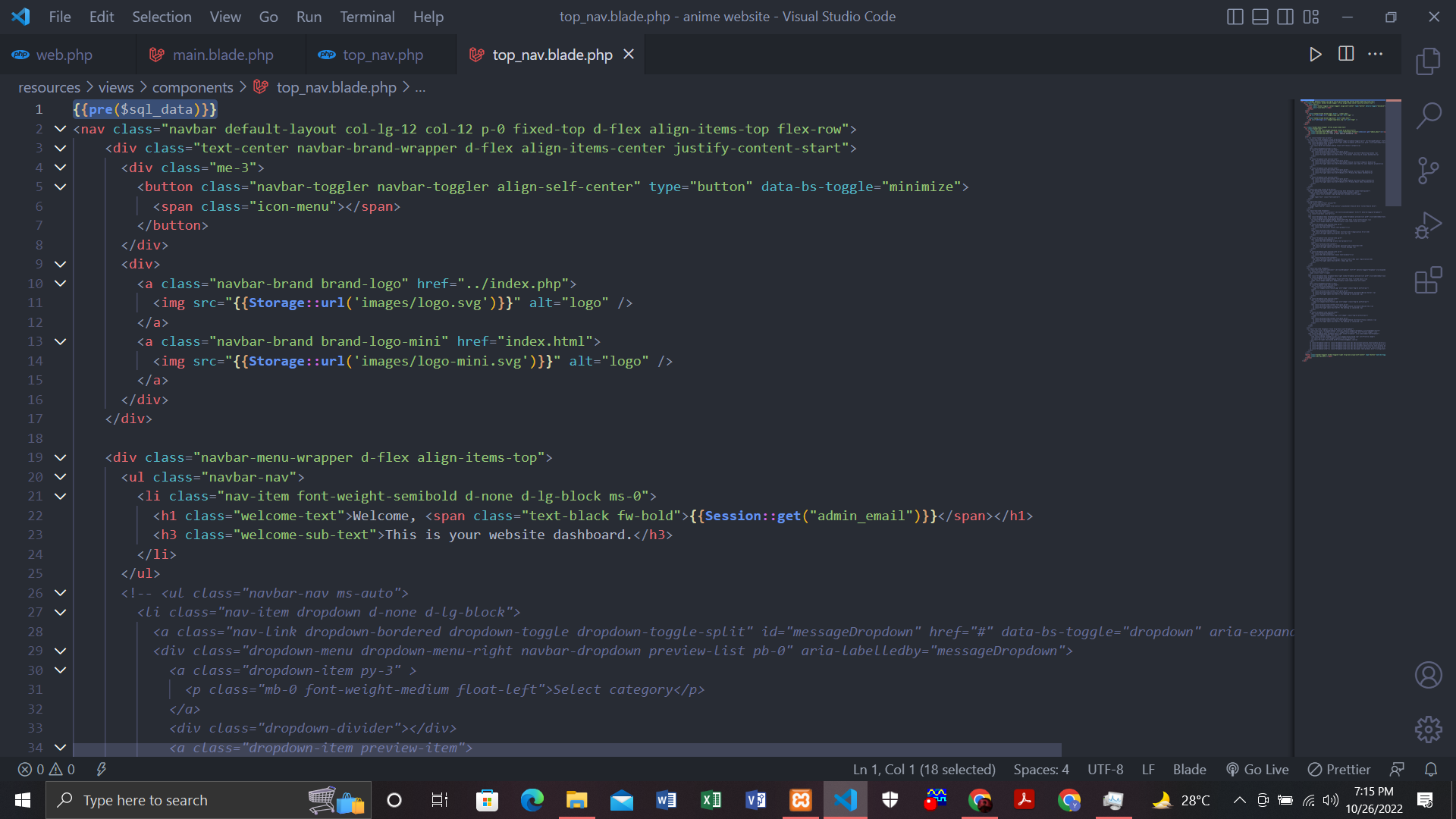Open the Manage gear icon
The width and height of the screenshot is (1456, 819).
click(1428, 730)
